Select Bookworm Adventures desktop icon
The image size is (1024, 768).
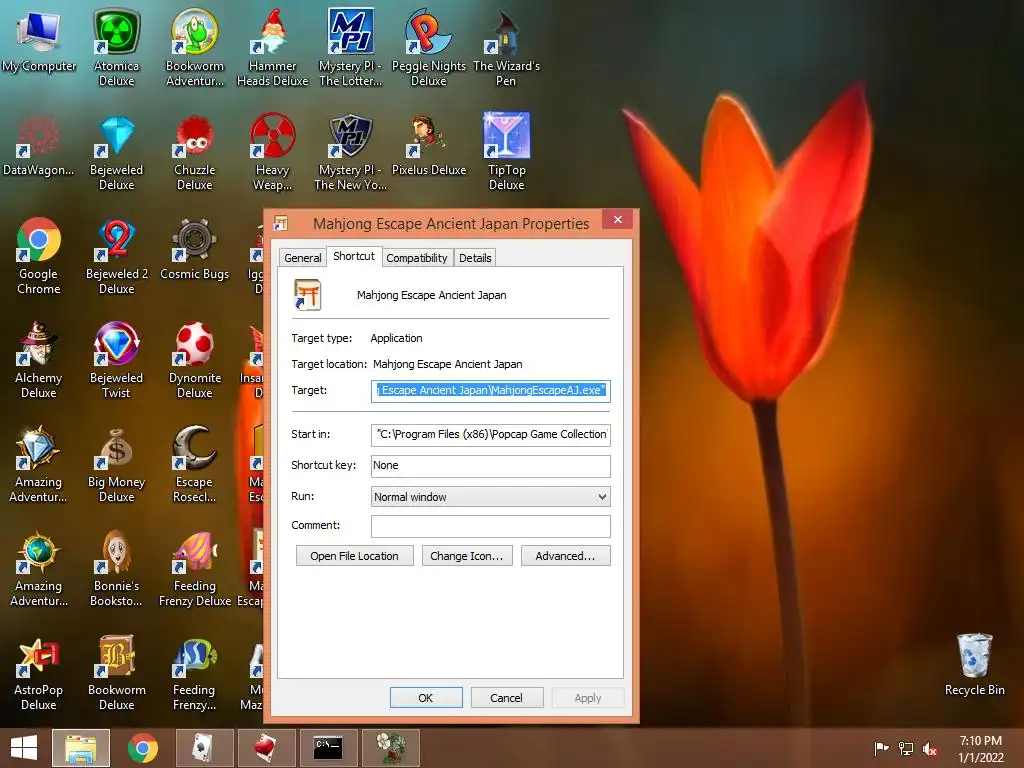click(195, 47)
